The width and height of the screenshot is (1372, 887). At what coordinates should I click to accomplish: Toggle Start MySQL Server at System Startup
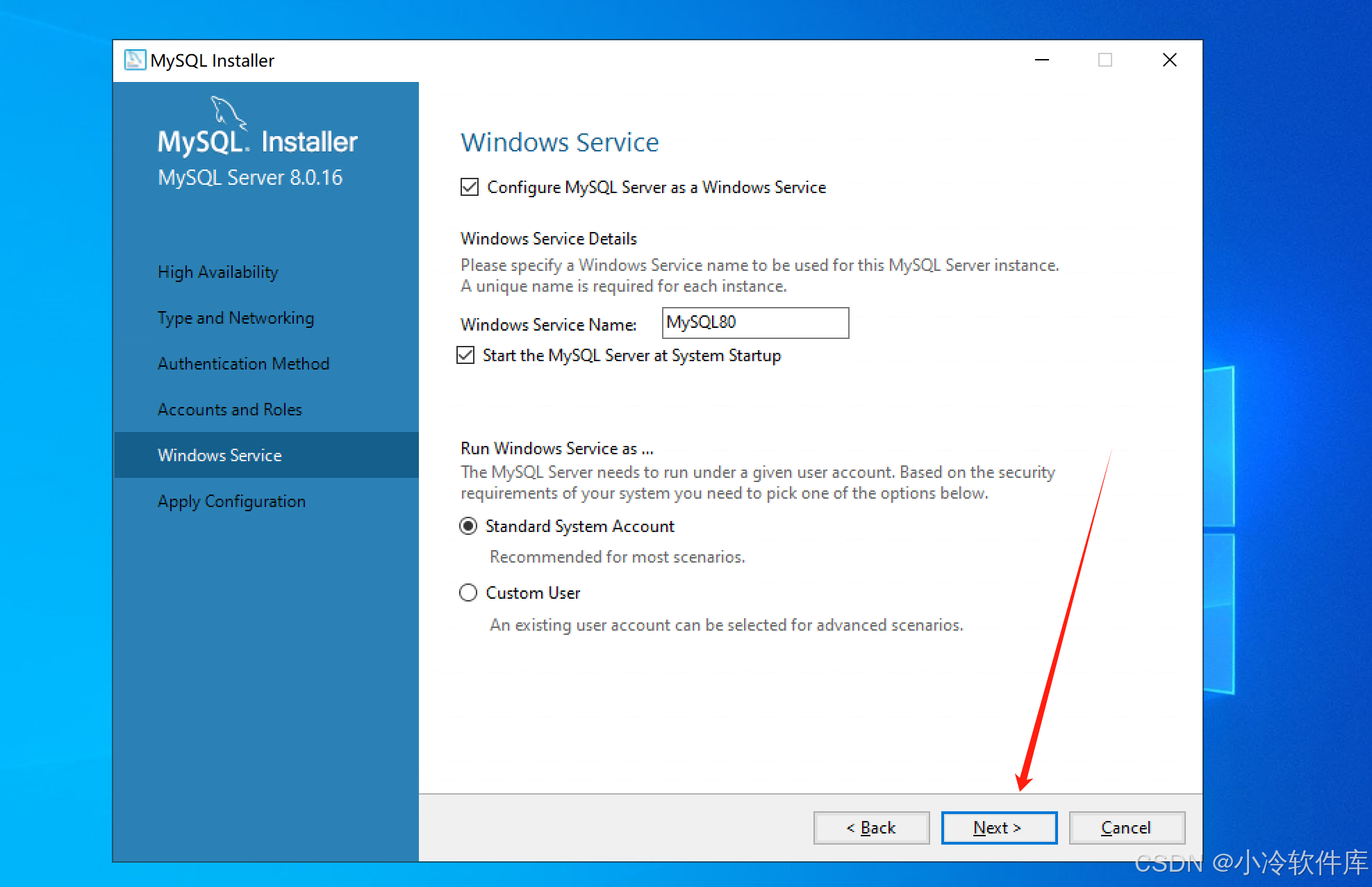click(x=465, y=356)
